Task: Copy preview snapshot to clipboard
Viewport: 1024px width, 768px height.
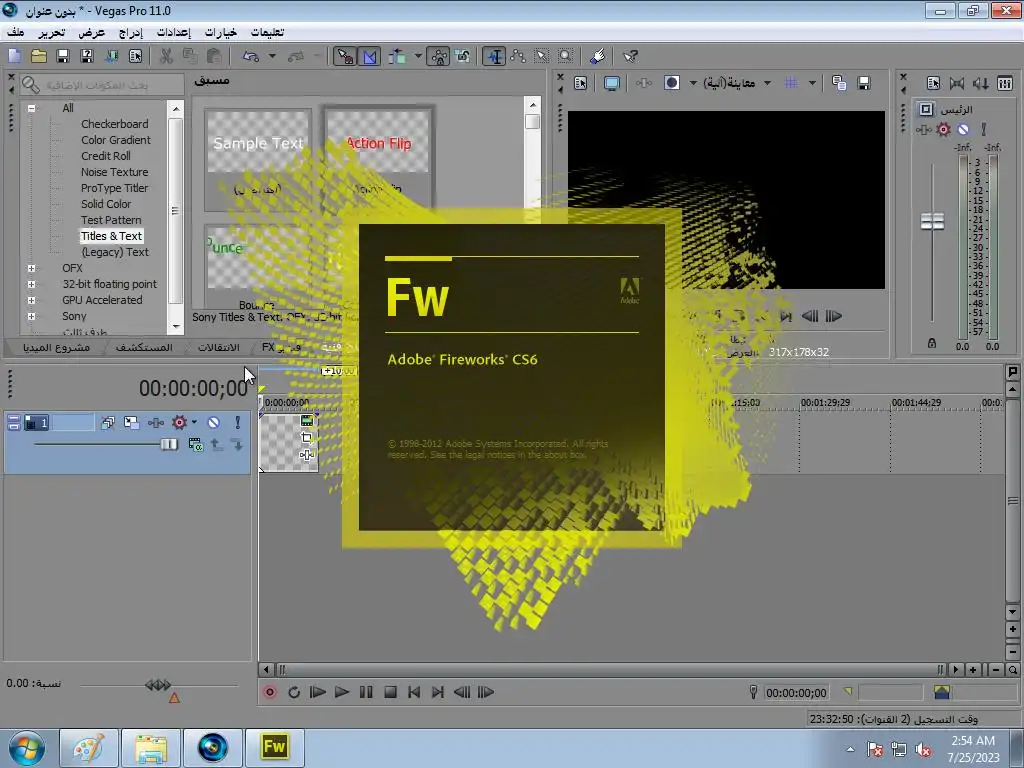Action: point(839,83)
